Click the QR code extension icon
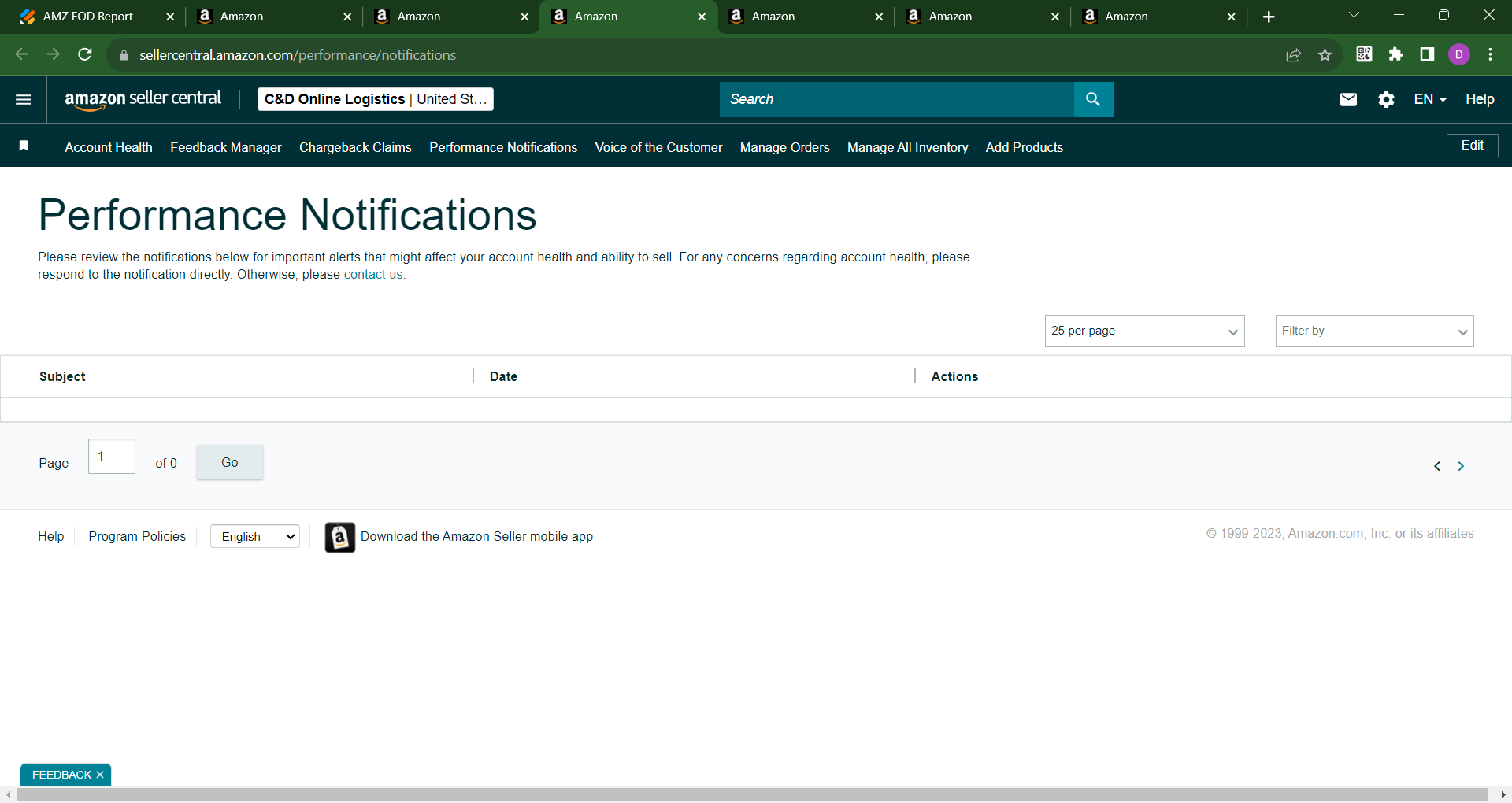The image size is (1512, 803). [1365, 54]
